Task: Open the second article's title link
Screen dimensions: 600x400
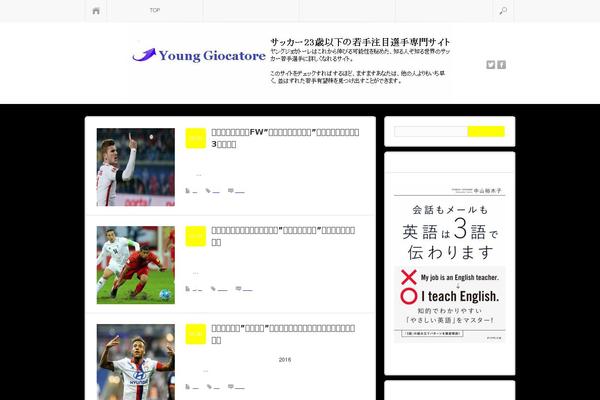Action: click(x=283, y=236)
